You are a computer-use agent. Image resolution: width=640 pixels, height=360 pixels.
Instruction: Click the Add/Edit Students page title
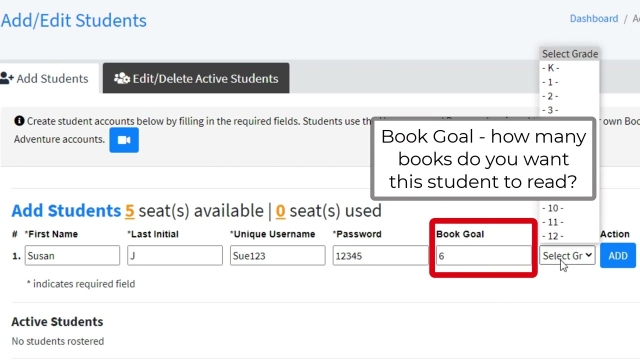tap(73, 20)
